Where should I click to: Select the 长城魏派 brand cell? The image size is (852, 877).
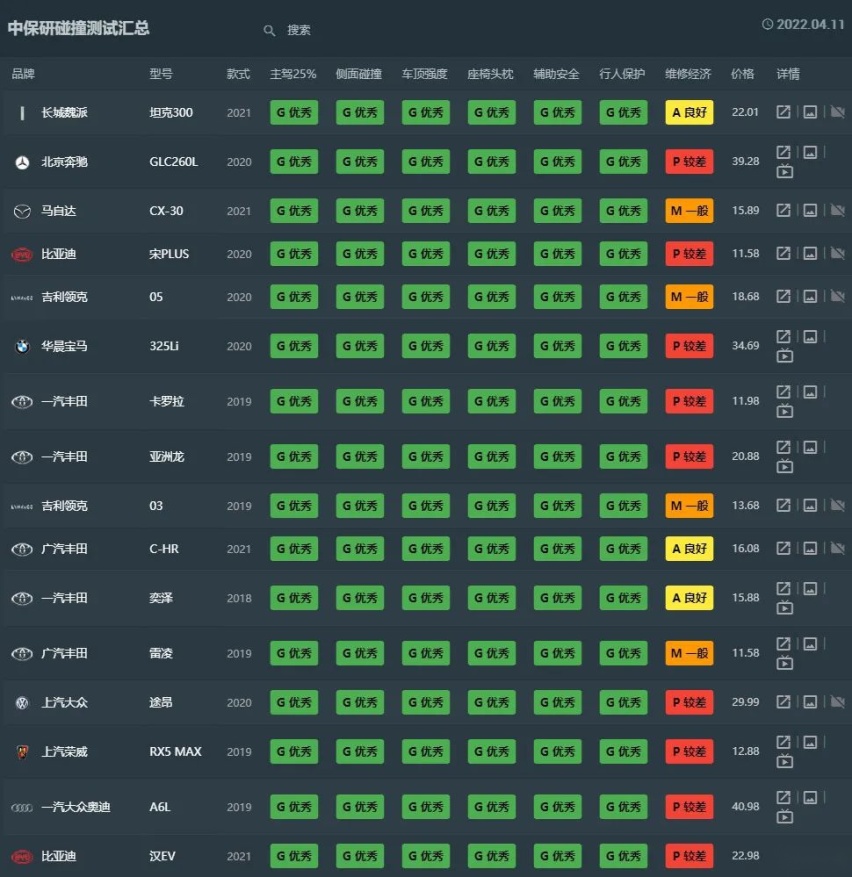[64, 112]
